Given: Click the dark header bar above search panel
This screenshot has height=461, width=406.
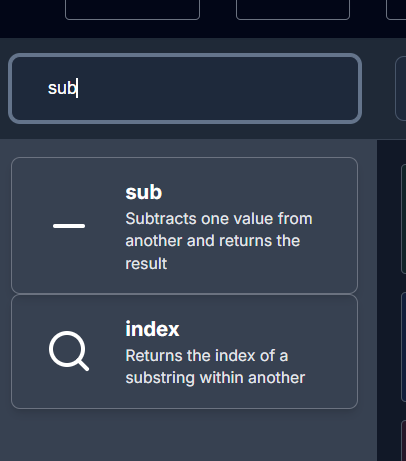Looking at the screenshot, I should [x=203, y=29].
